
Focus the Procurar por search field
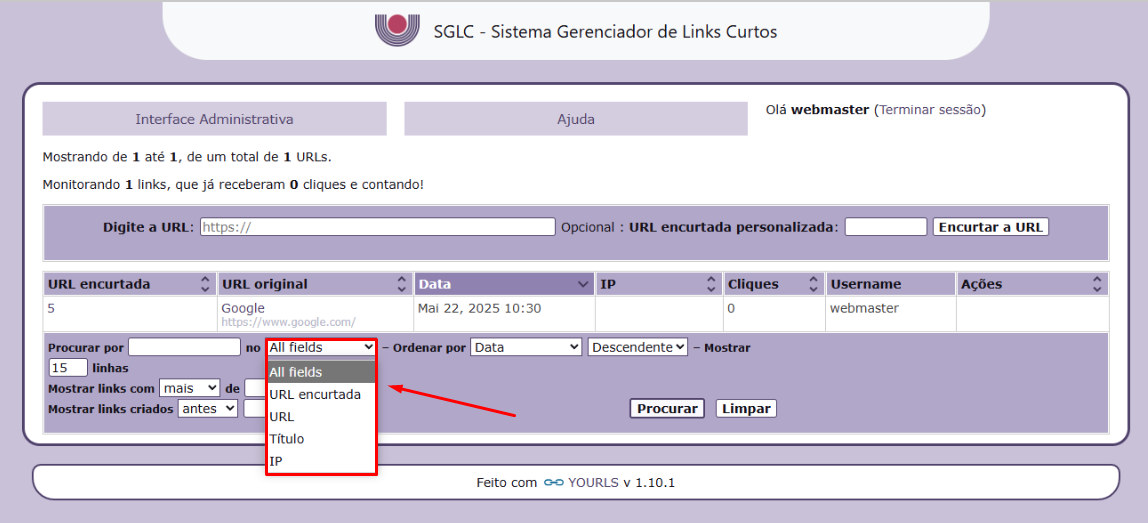click(184, 347)
